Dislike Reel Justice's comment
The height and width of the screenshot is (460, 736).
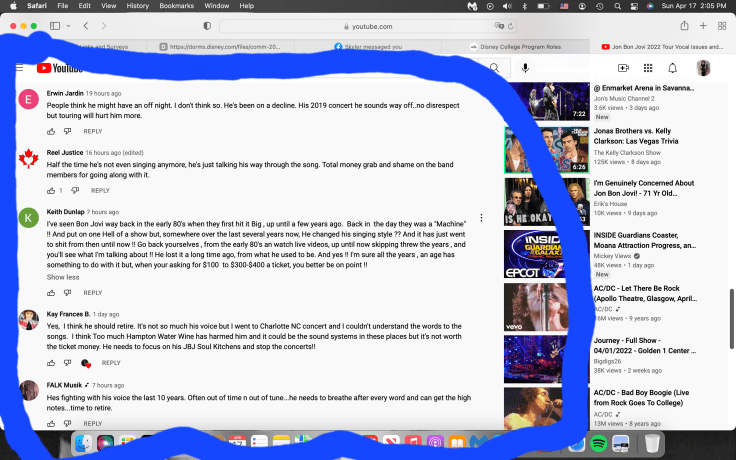pos(74,190)
